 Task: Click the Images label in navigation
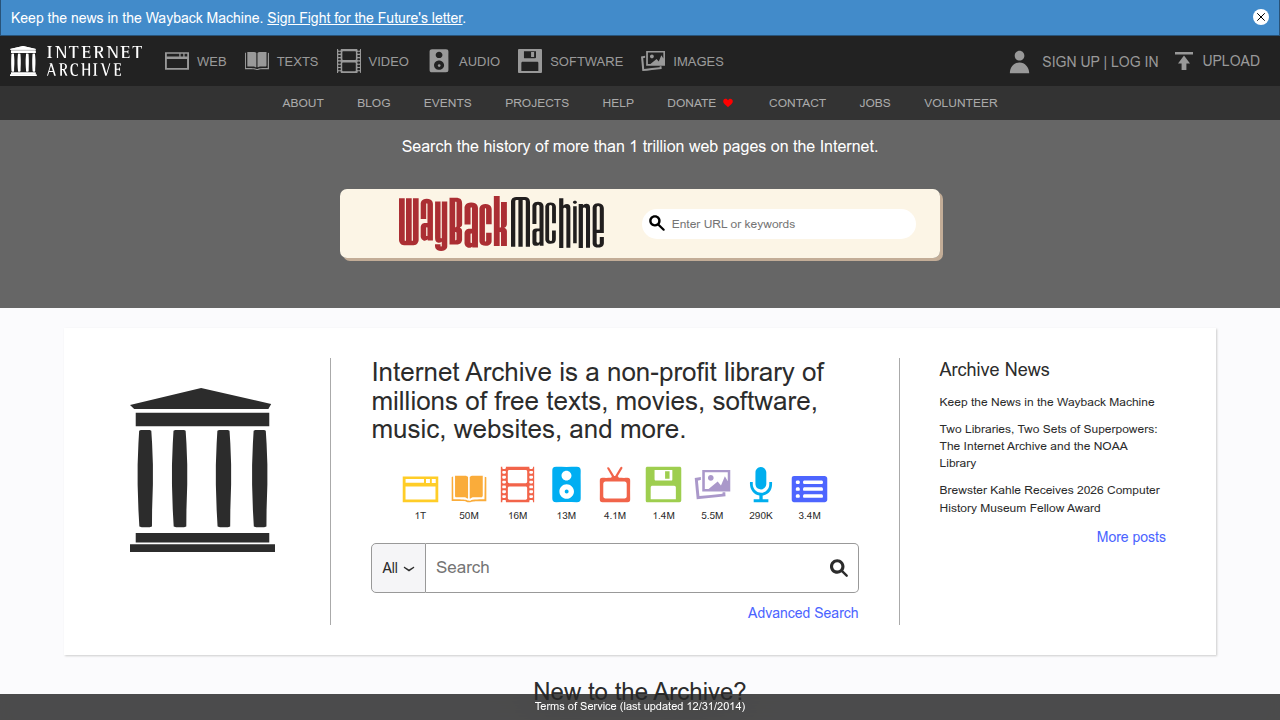(x=698, y=62)
